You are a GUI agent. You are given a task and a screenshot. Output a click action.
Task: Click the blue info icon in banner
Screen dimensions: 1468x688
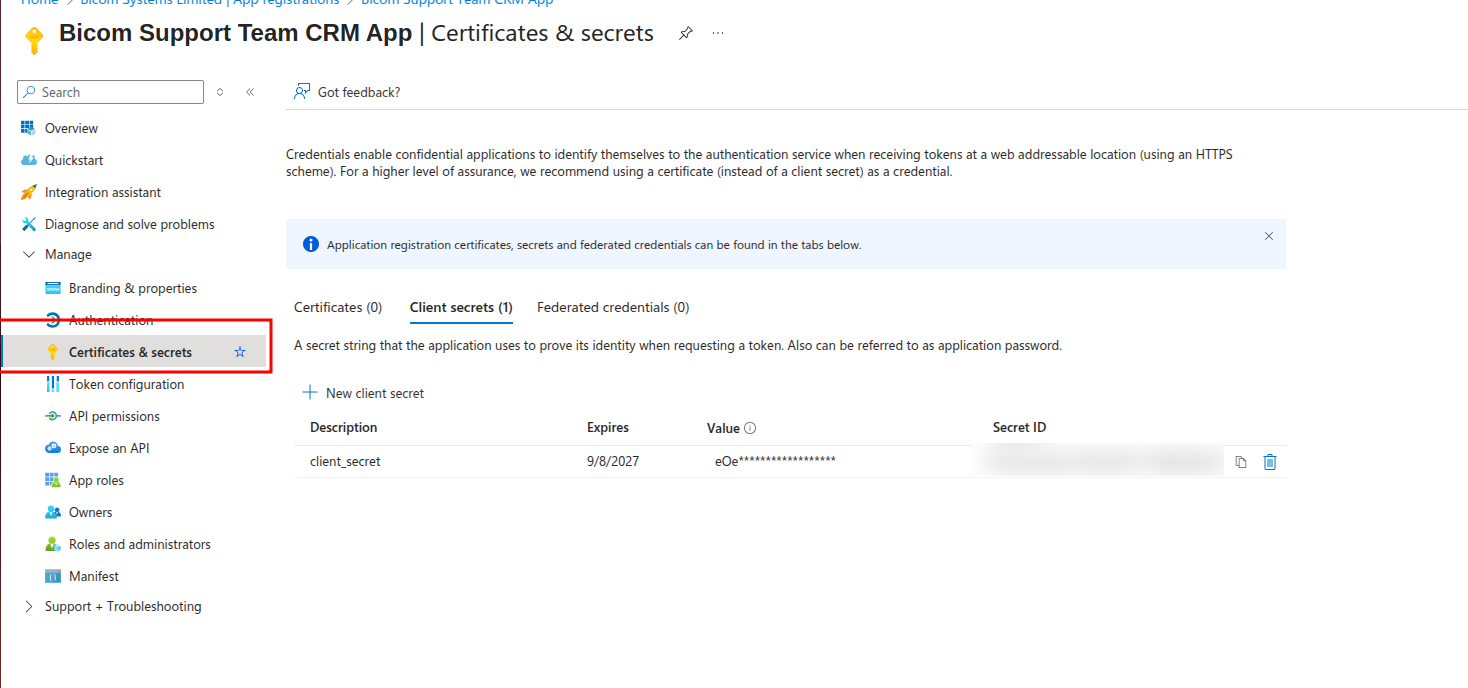311,244
